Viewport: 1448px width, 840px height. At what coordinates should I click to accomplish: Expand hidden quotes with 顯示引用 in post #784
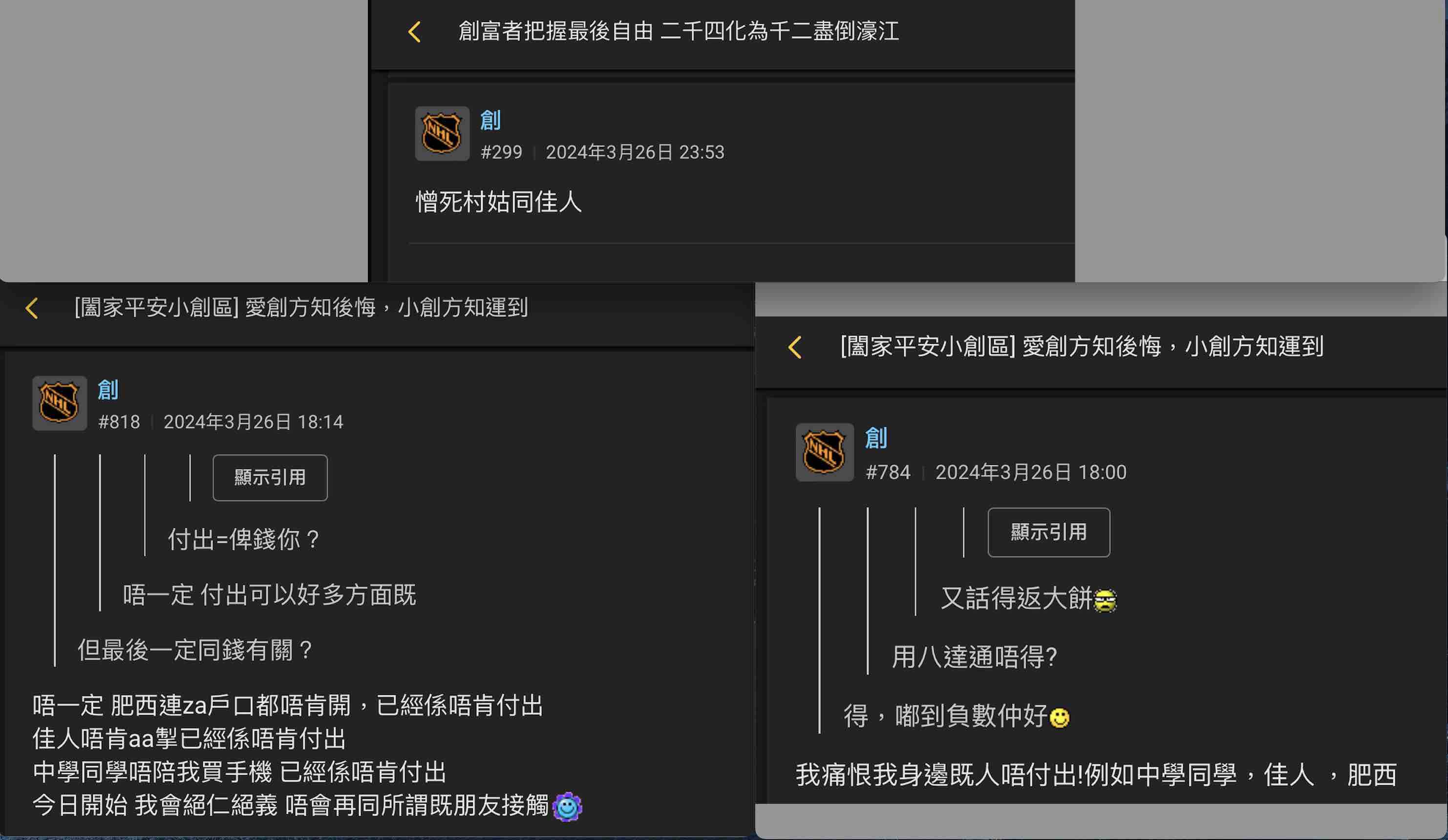tap(1049, 532)
